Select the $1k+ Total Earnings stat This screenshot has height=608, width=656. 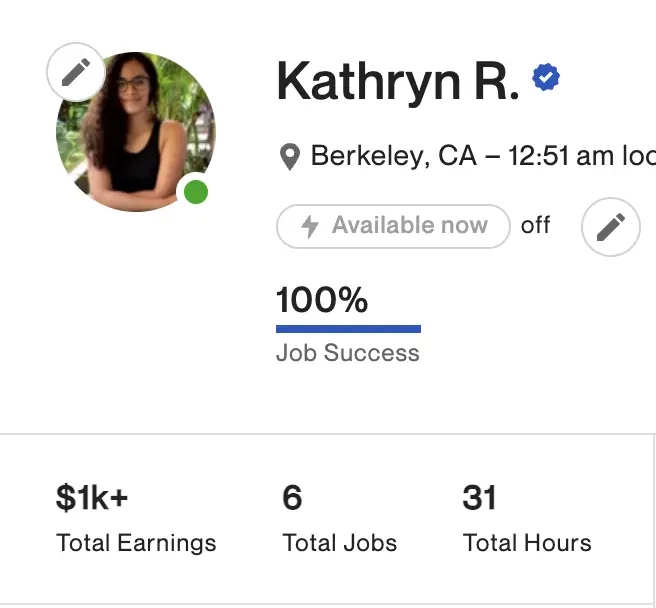tap(136, 519)
